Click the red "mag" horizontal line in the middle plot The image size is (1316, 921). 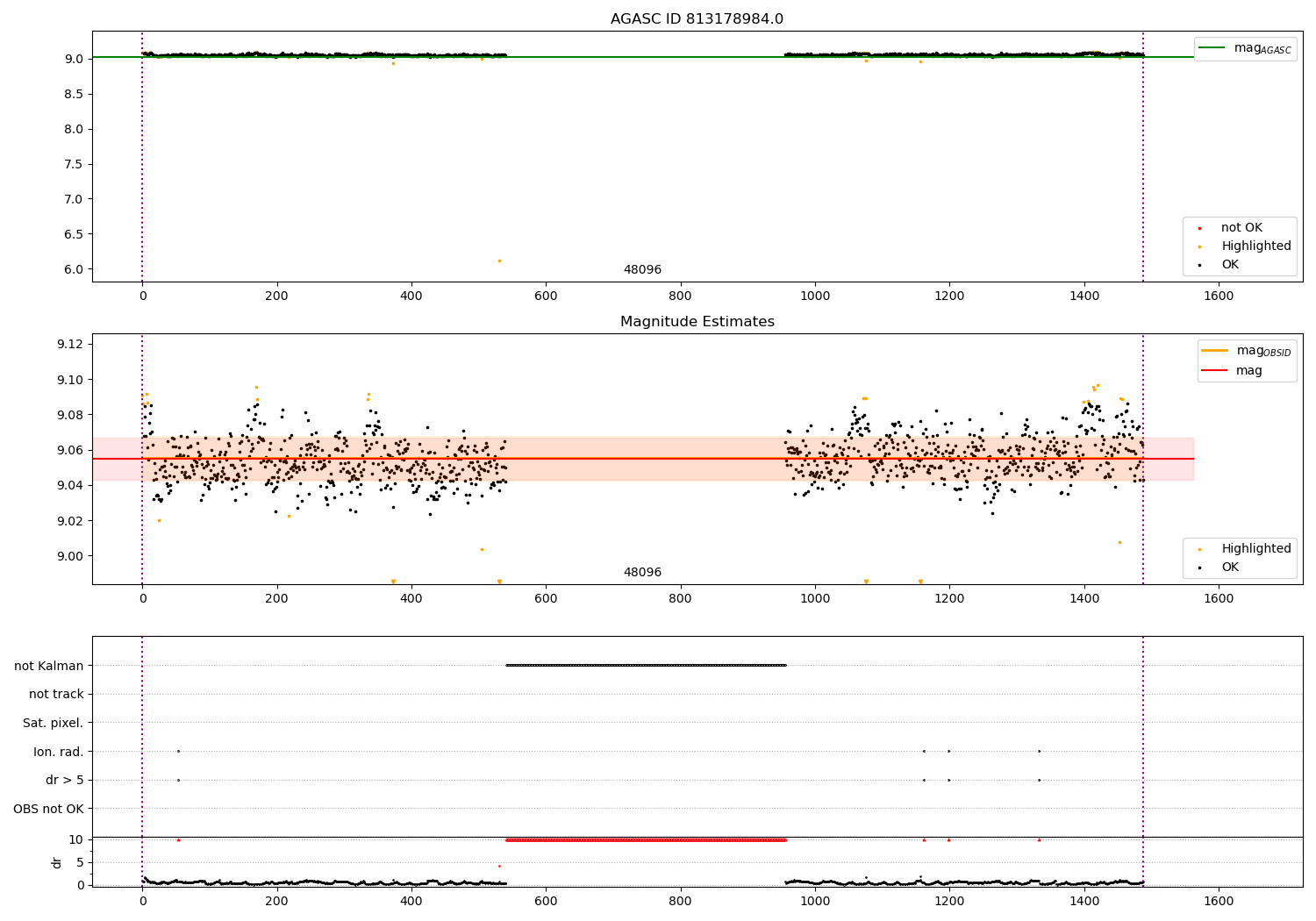642,459
